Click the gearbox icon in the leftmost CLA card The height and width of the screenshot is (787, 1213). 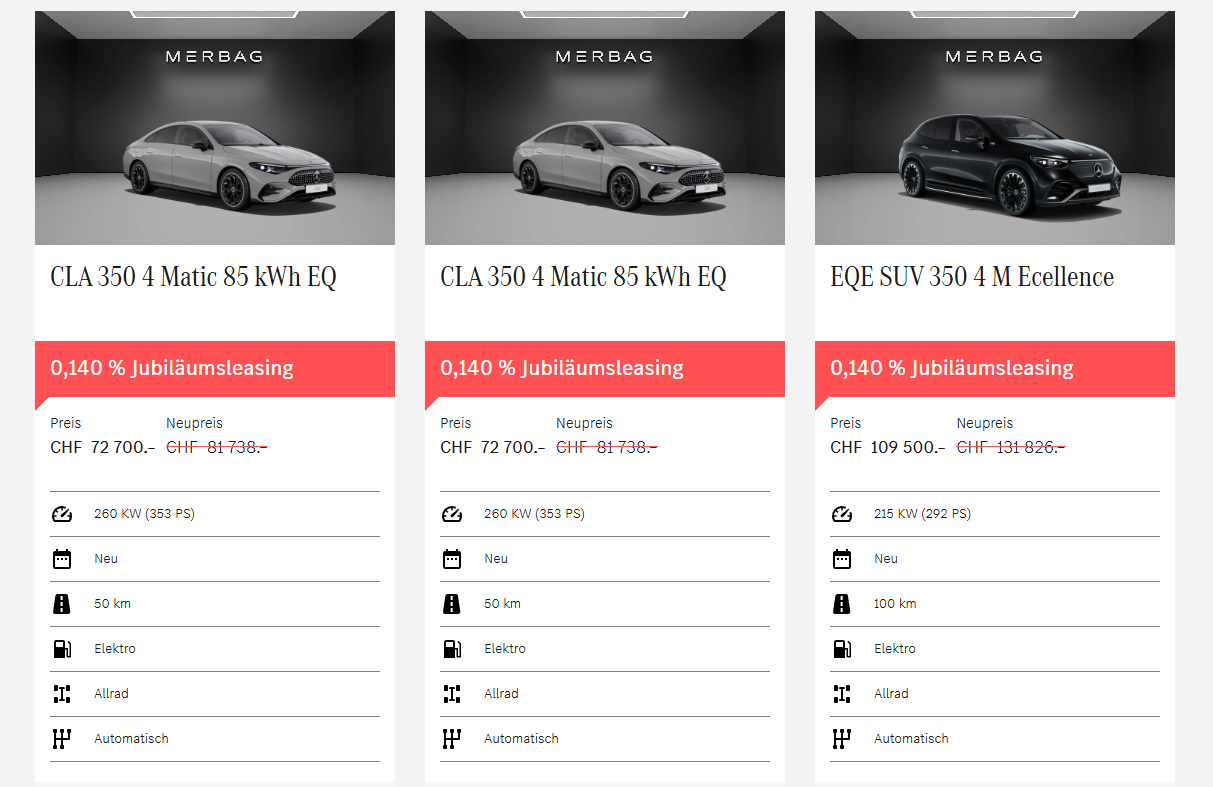pyautogui.click(x=62, y=739)
